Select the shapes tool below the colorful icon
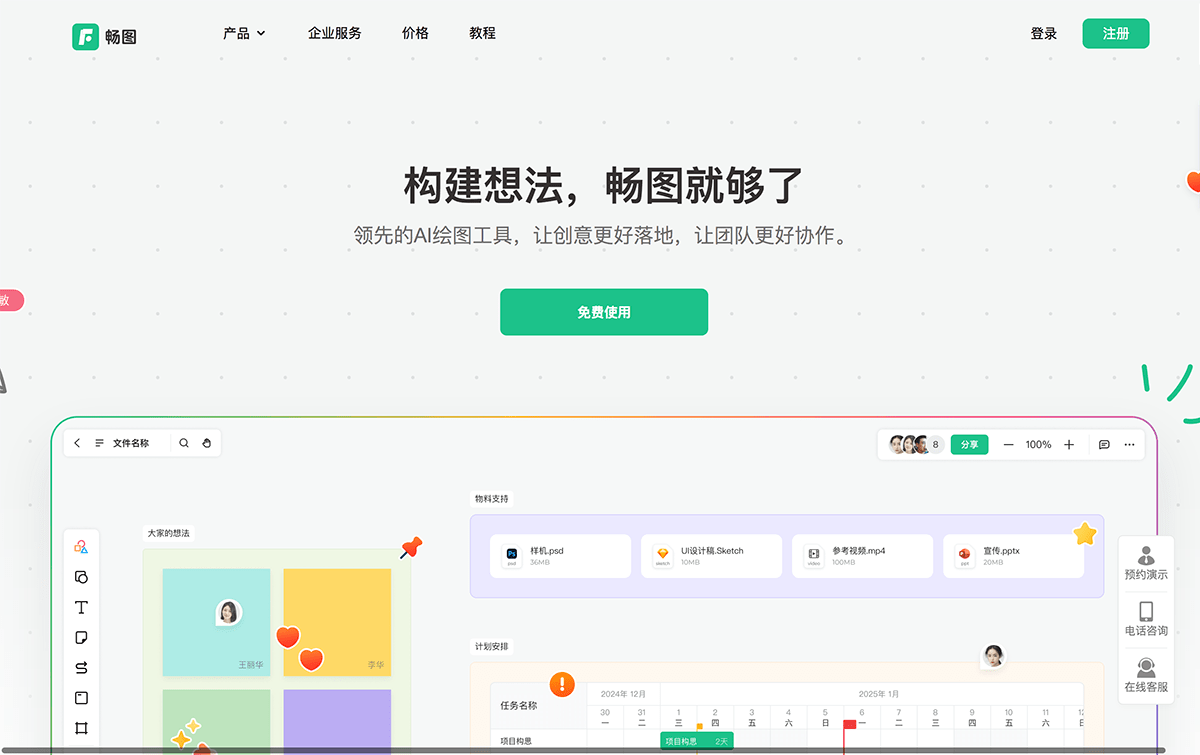The height and width of the screenshot is (755, 1200). [x=81, y=578]
